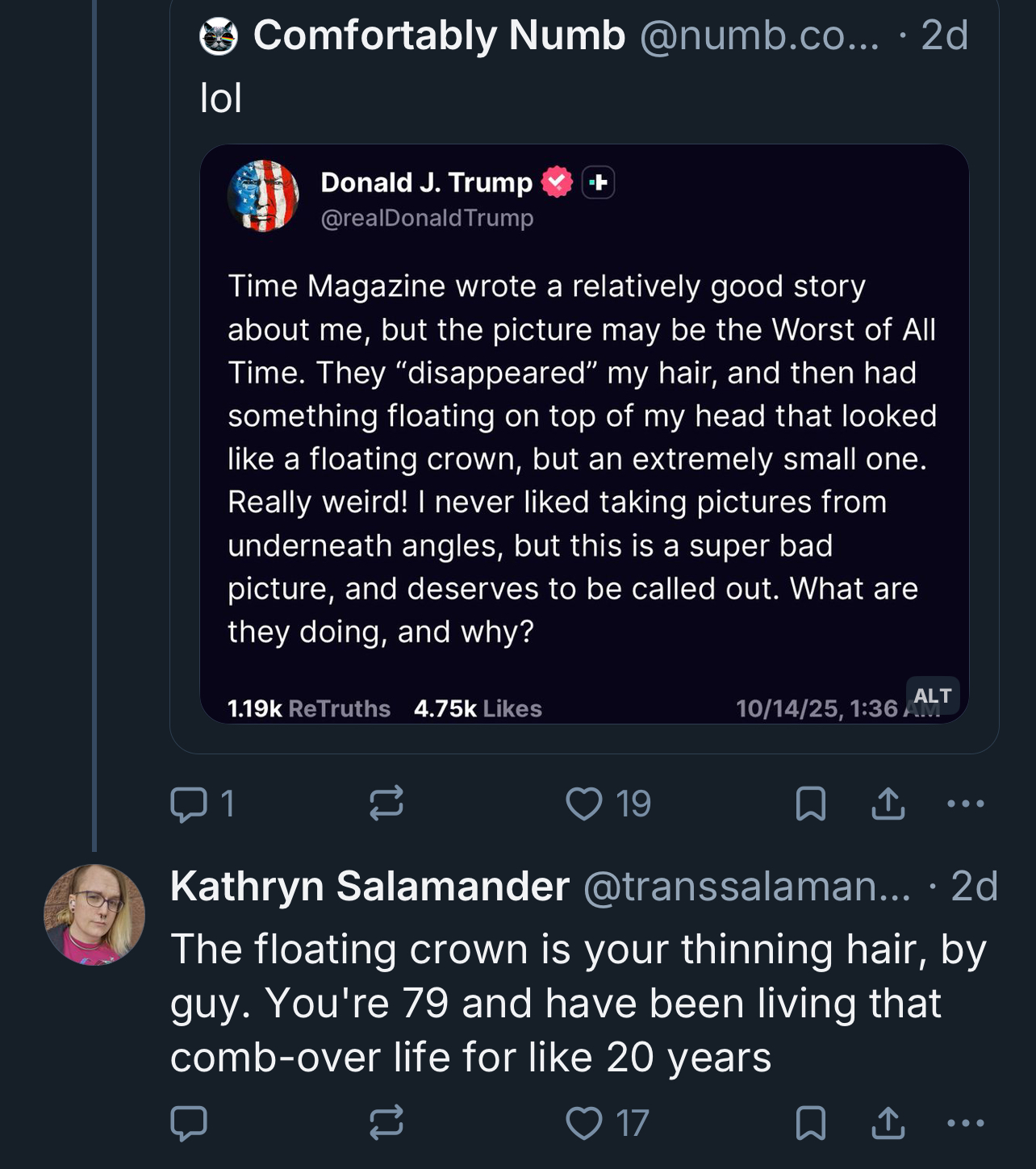Bookmark Kathryn Salamander's reply

[810, 1122]
